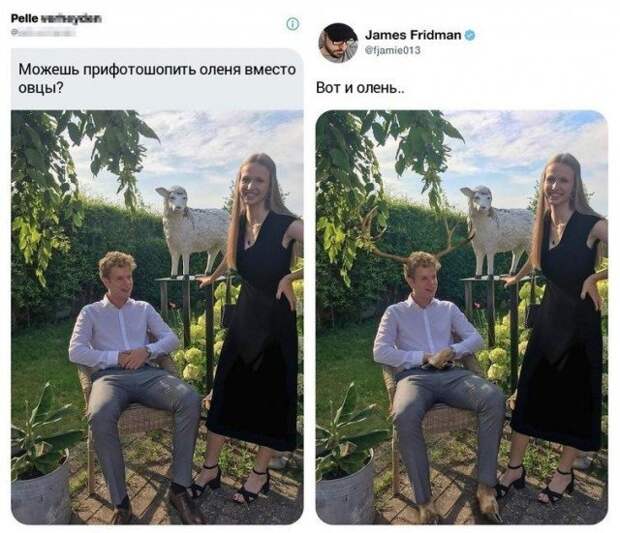The image size is (620, 533).
Task: Open James Fridman's profile avatar
Action: click(x=338, y=43)
